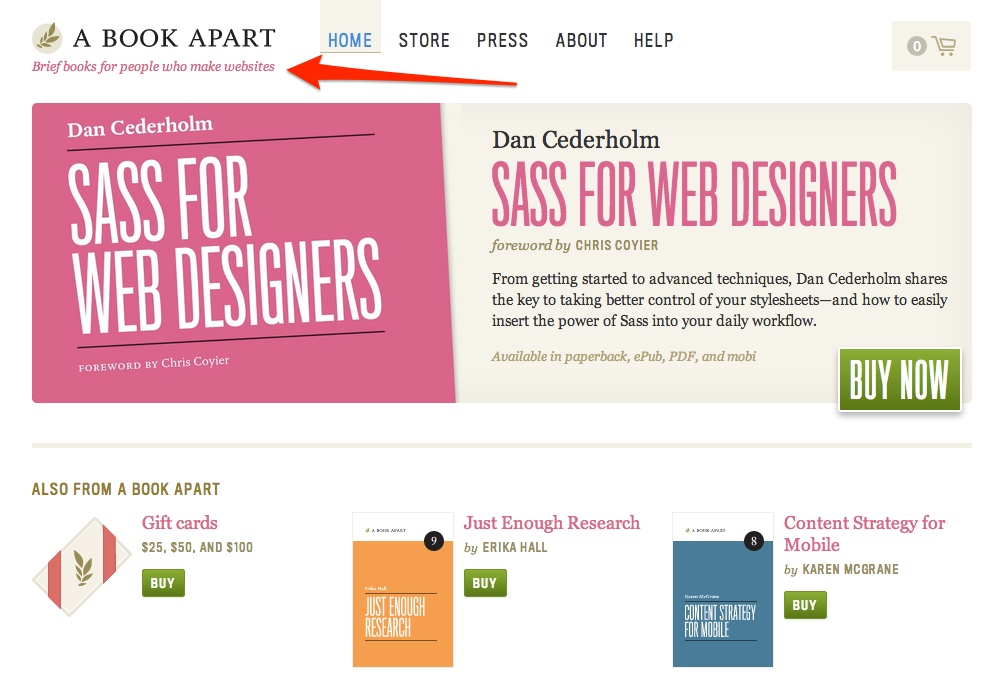
Task: Click the author name 'Karen McGrane'
Action: 850,569
